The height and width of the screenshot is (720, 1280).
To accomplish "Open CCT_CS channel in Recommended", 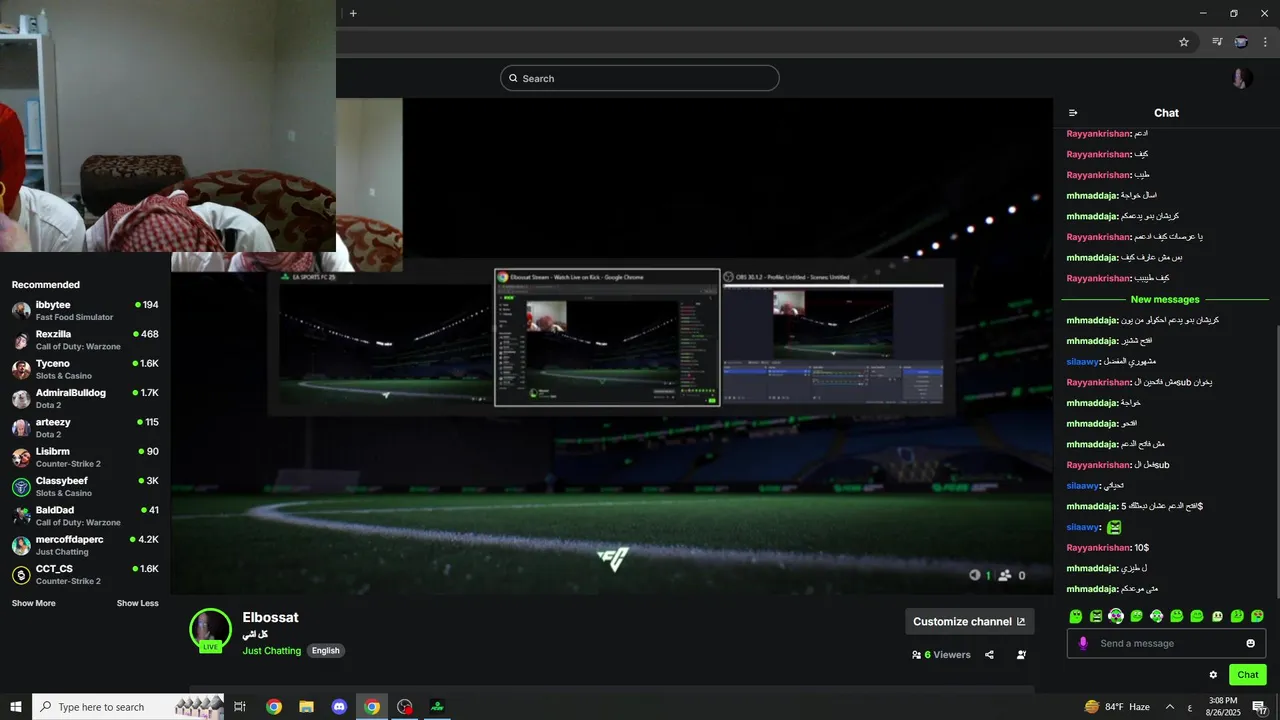I will pyautogui.click(x=85, y=574).
